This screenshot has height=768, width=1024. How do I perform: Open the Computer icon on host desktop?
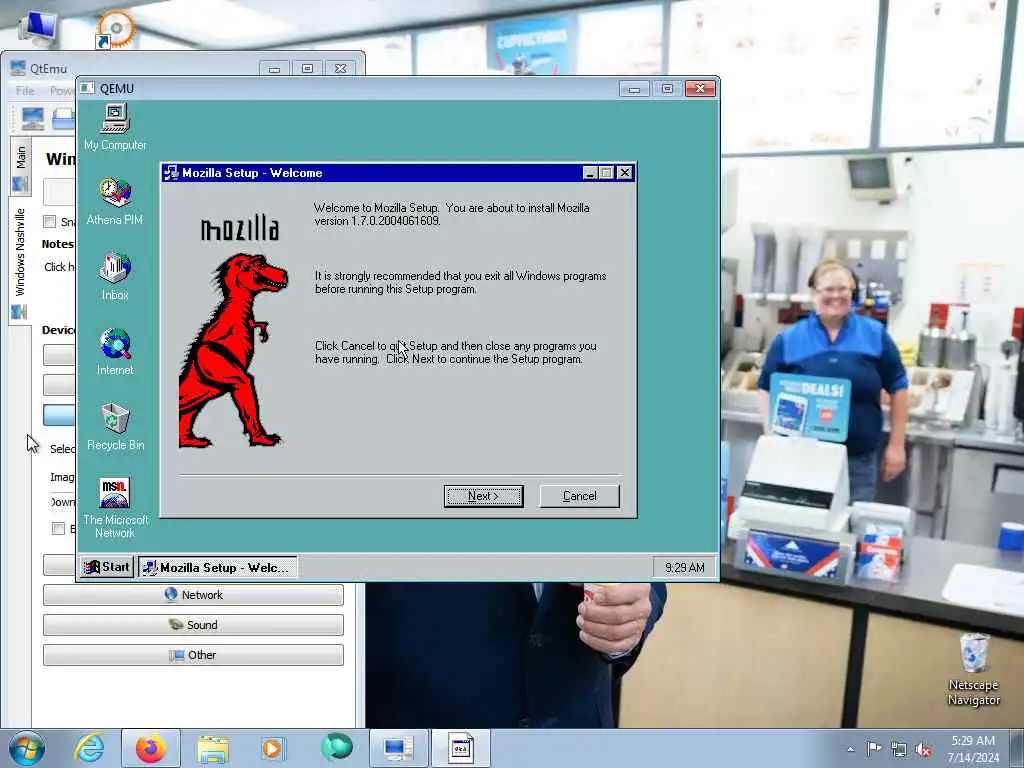38,29
